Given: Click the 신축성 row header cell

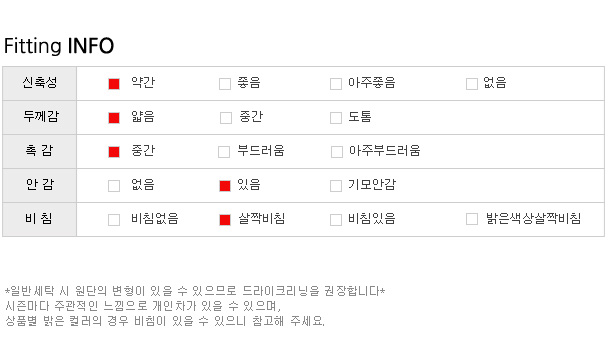Looking at the screenshot, I should [40, 83].
